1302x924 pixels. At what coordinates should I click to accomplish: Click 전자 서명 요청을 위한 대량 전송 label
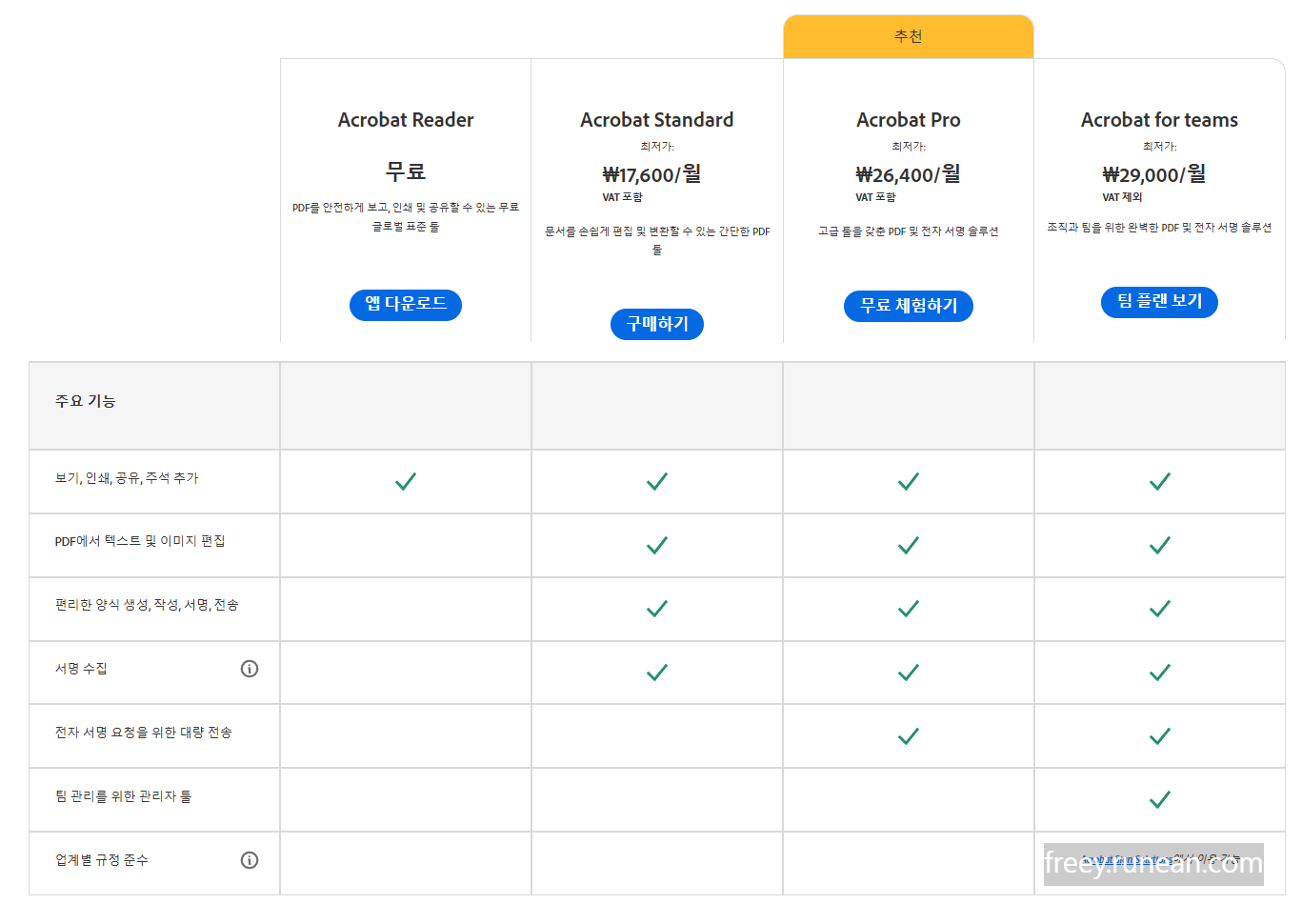click(144, 733)
